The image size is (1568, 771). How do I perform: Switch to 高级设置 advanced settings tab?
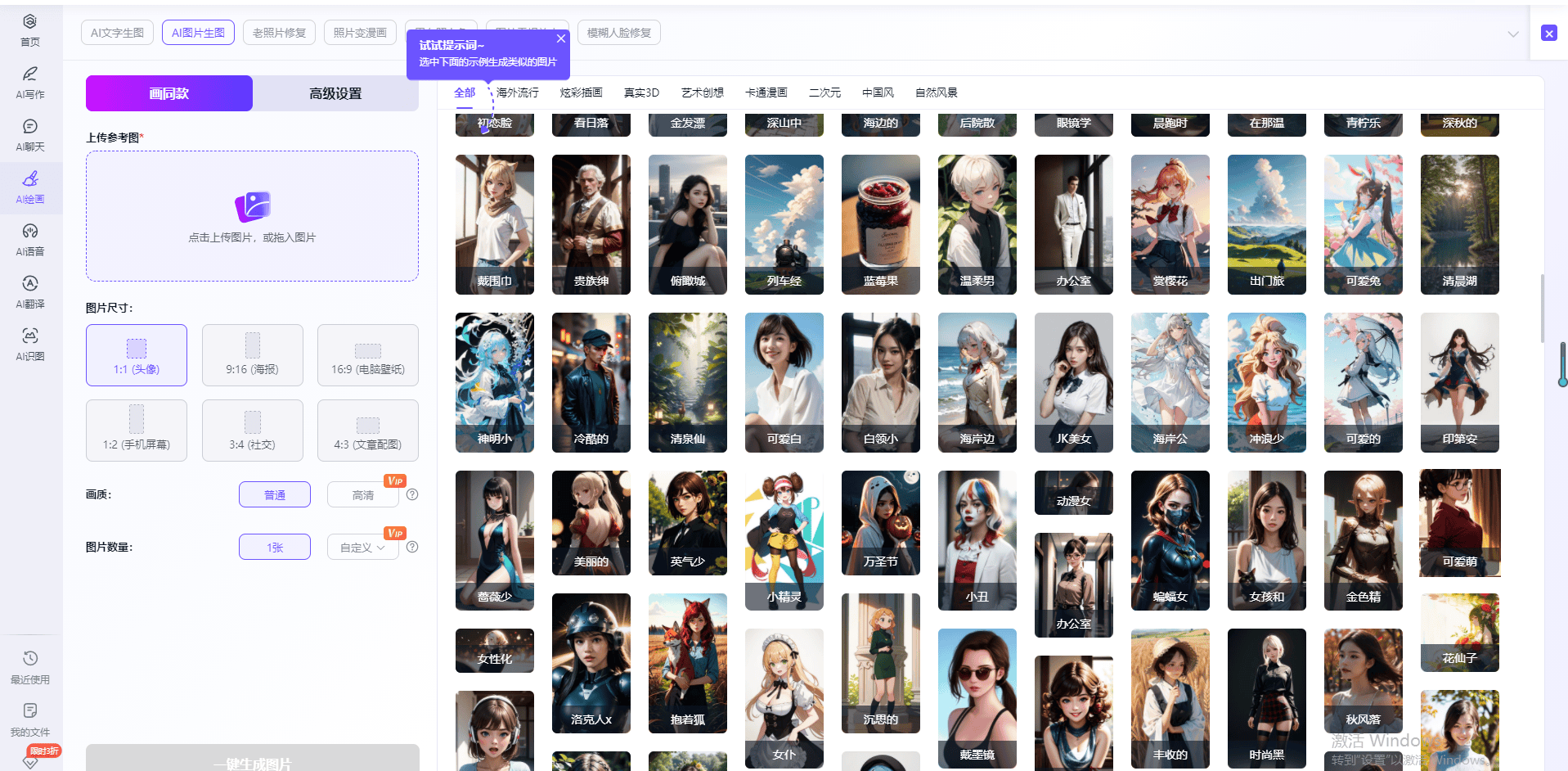(x=335, y=93)
